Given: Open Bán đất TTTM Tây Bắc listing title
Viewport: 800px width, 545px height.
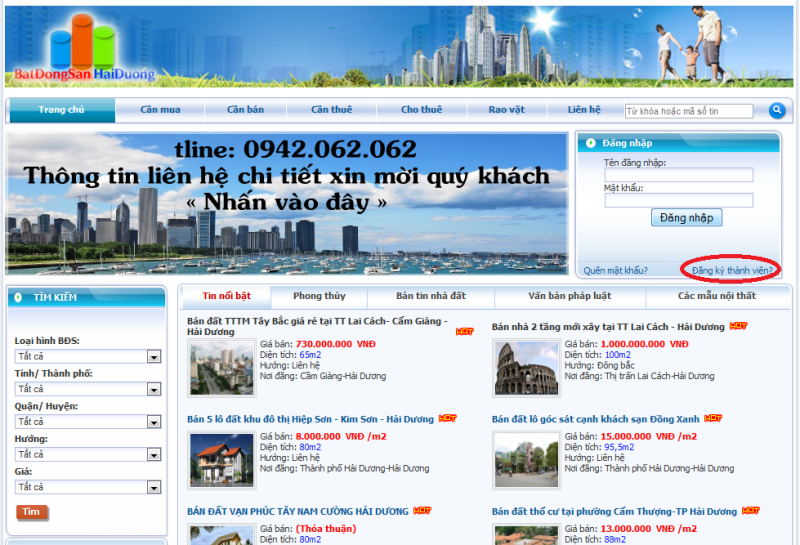Looking at the screenshot, I should pos(317,326).
